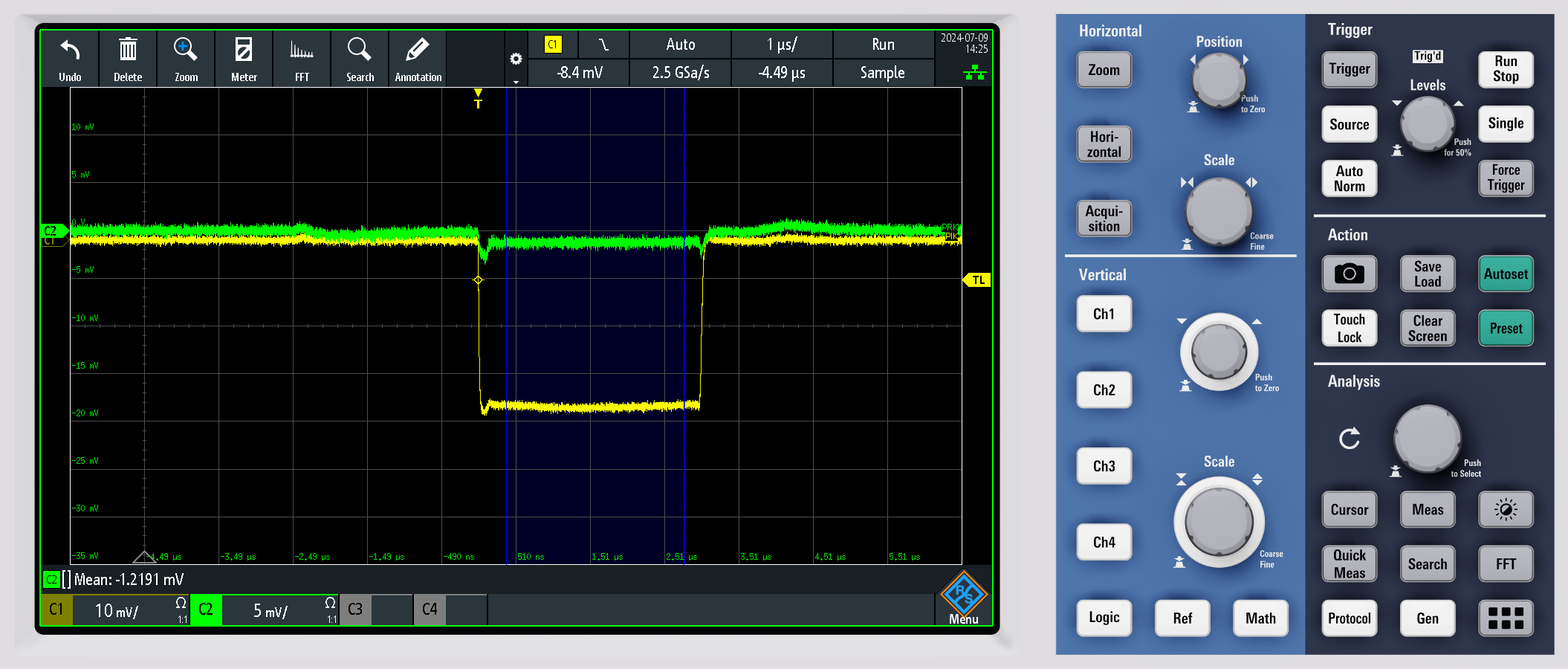Open the toolbar settings gear dropdown

pyautogui.click(x=516, y=59)
